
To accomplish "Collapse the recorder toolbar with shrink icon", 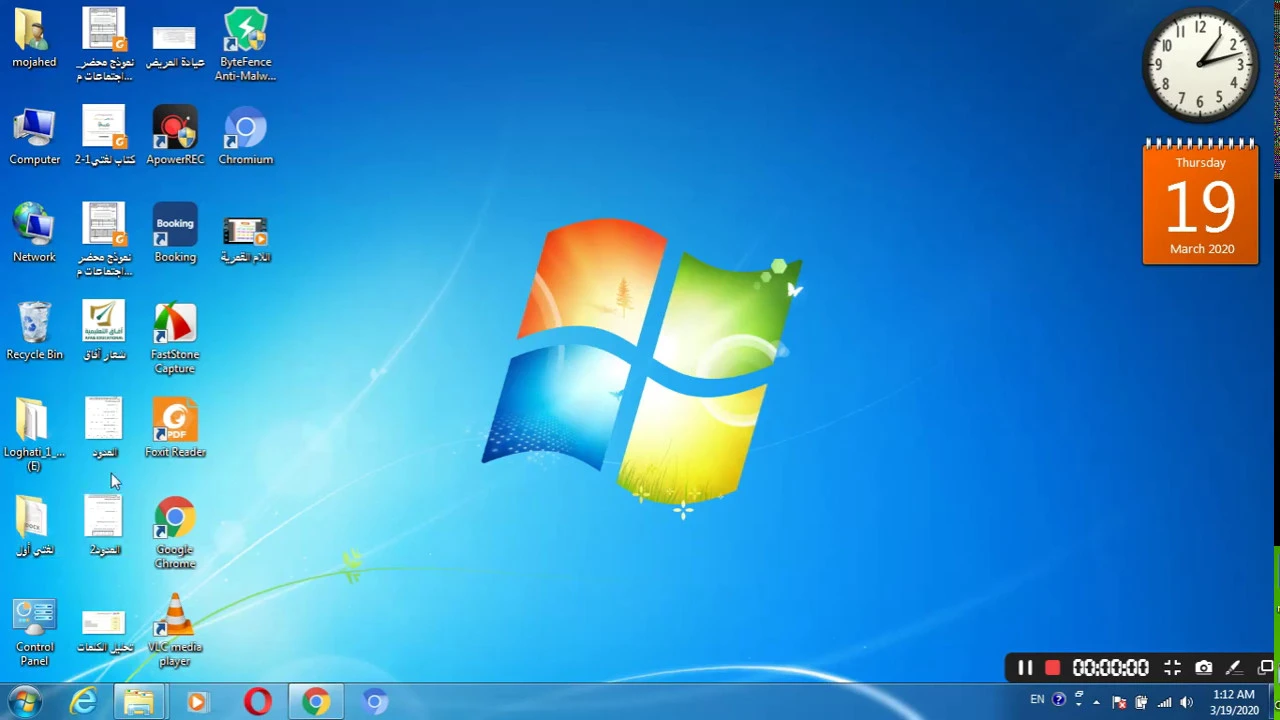I will (1172, 668).
